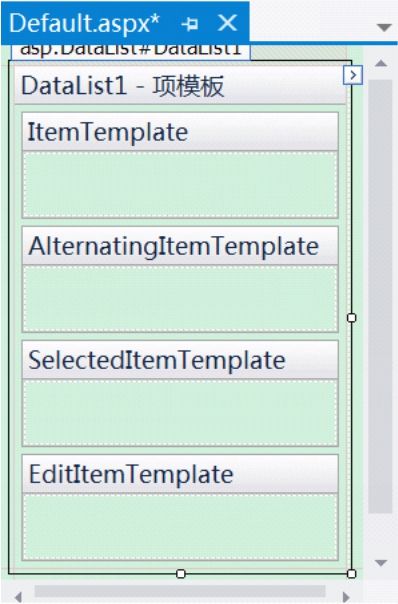The image size is (398, 604).
Task: Close the Default.aspx document tab
Action: click(x=227, y=23)
